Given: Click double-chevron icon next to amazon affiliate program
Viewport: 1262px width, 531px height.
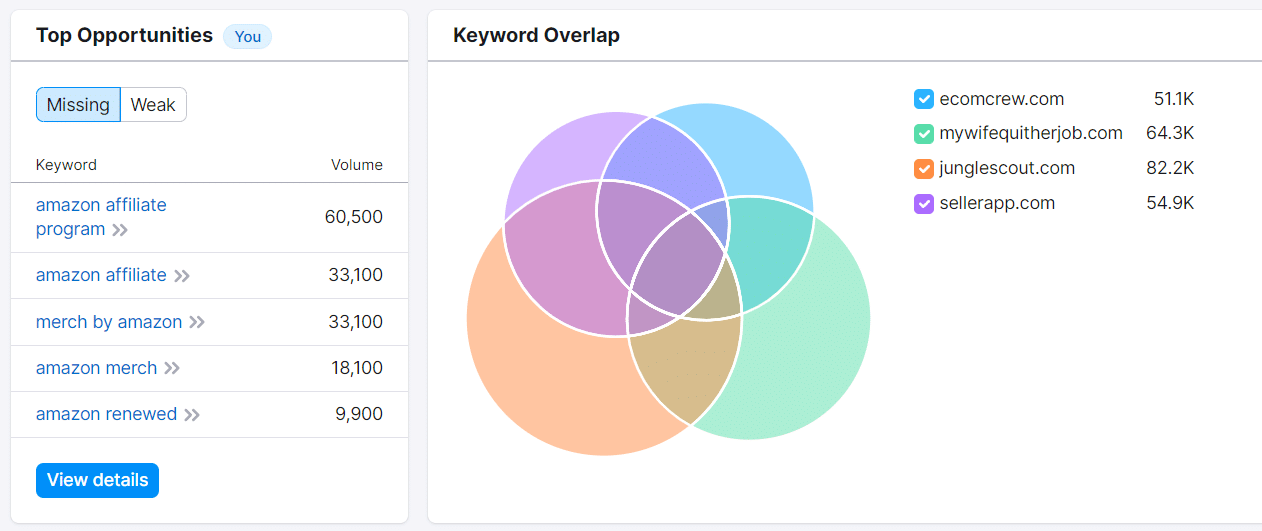Looking at the screenshot, I should pos(120,230).
